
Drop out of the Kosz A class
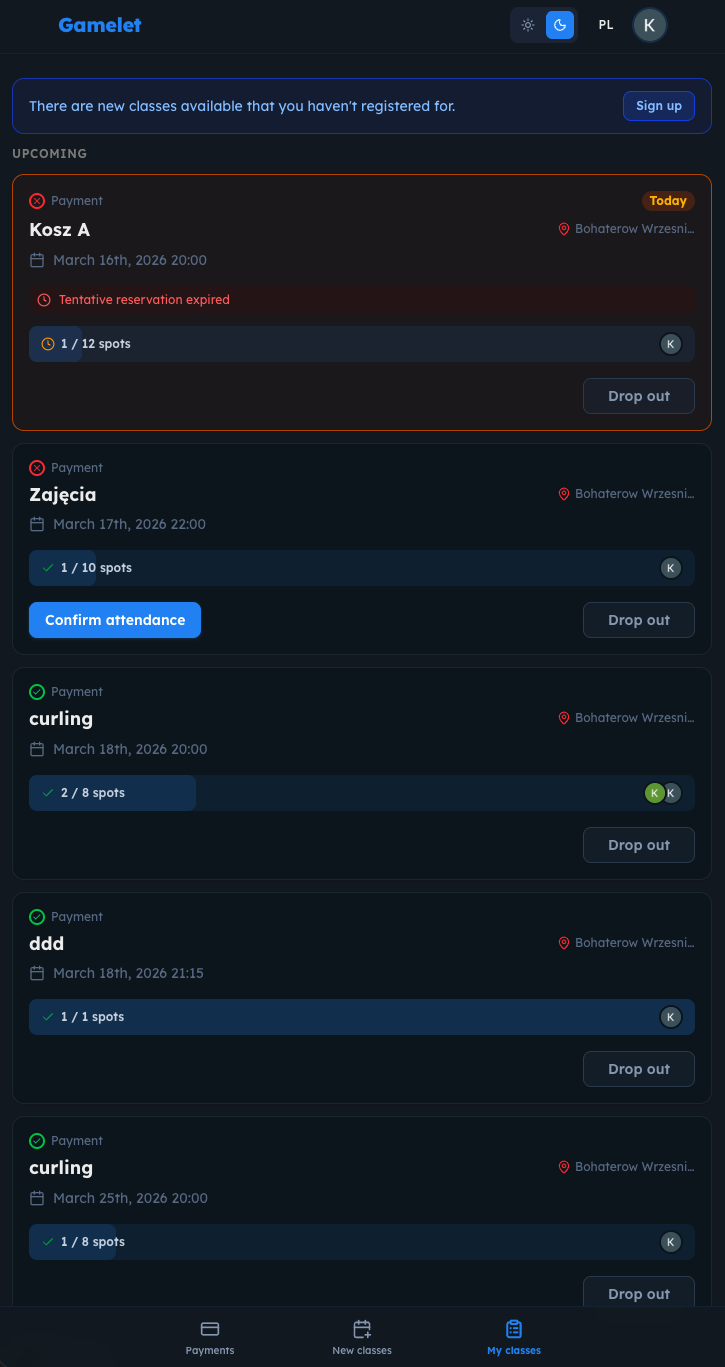[638, 395]
